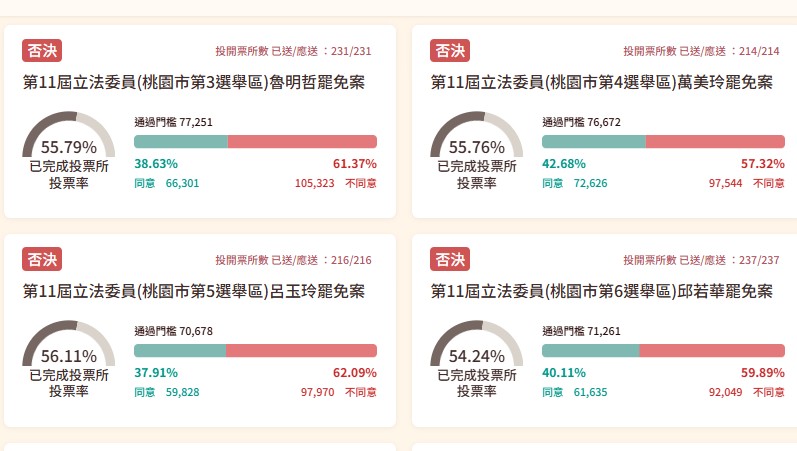Click the 通過門檻 77,251 threshold label
Viewport: 797px width, 451px height.
click(174, 122)
